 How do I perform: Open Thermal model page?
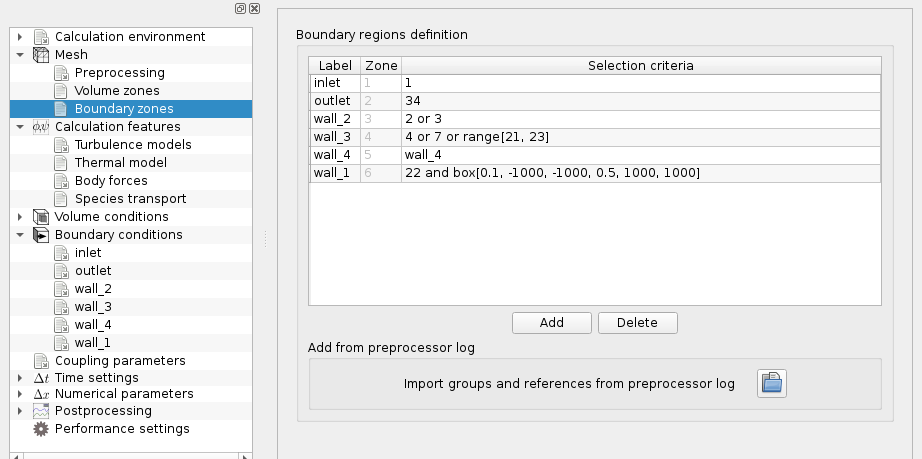121,163
